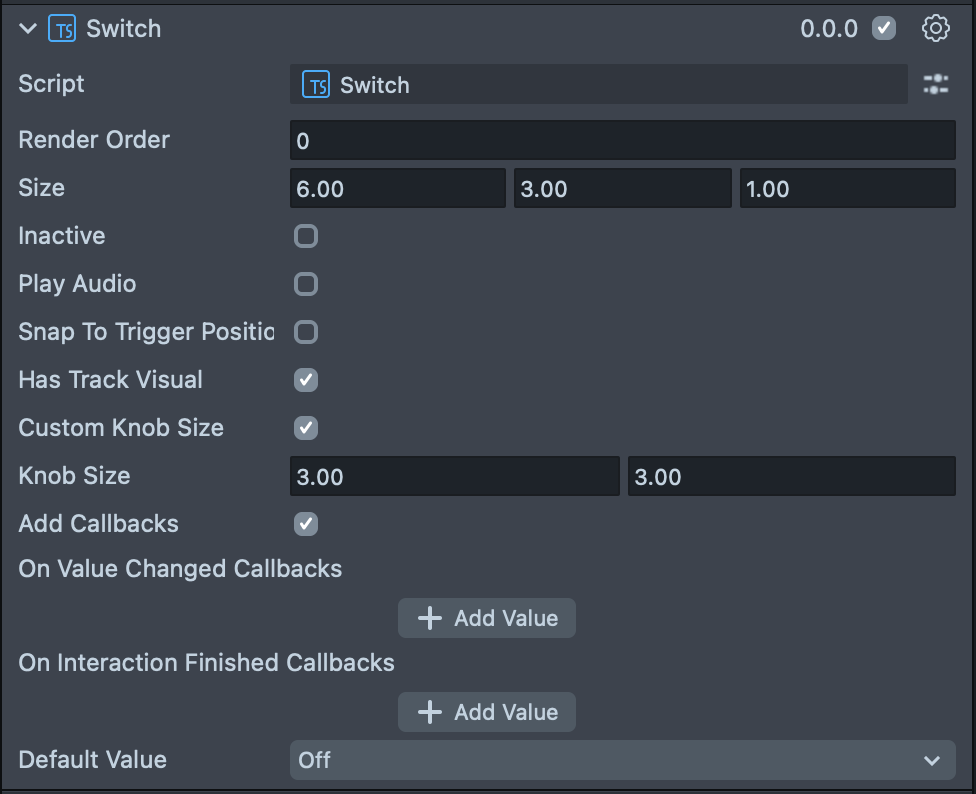The image size is (976, 794).
Task: Click the first Knob Size field
Action: (454, 477)
